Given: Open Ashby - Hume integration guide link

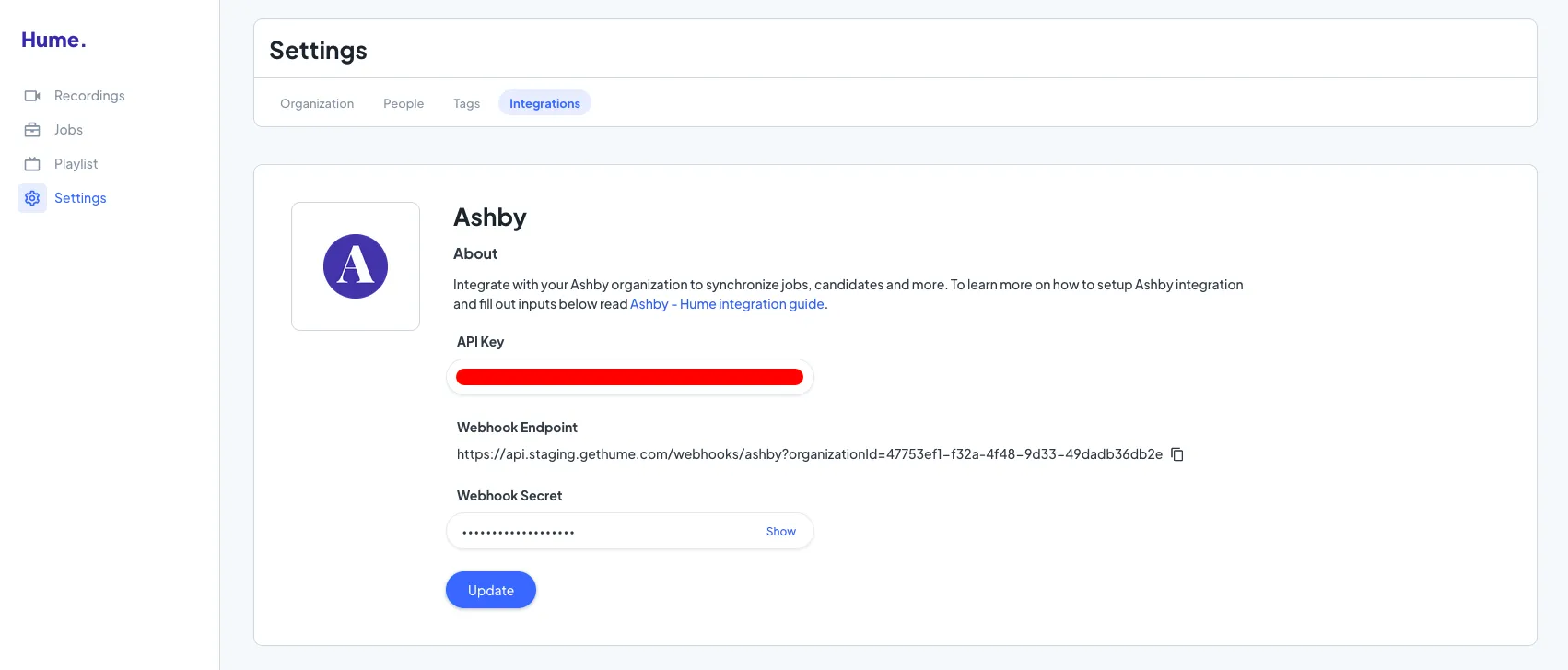Looking at the screenshot, I should (727, 304).
